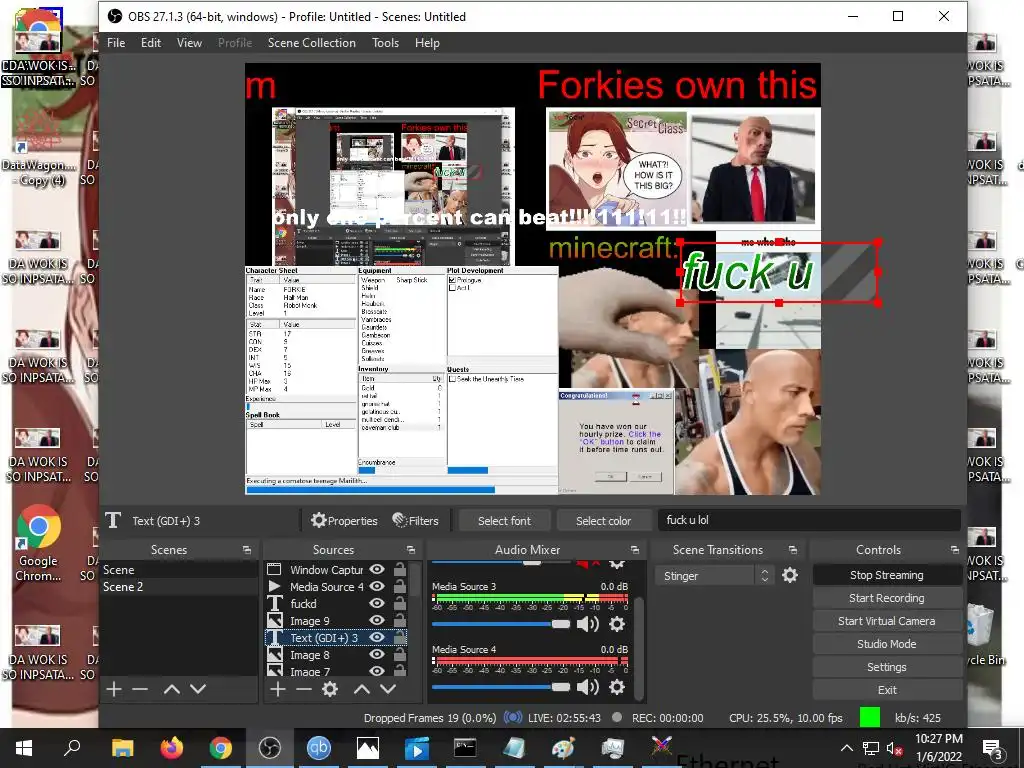This screenshot has height=768, width=1024.
Task: Show hidden system tray icons chevron
Action: [x=846, y=748]
